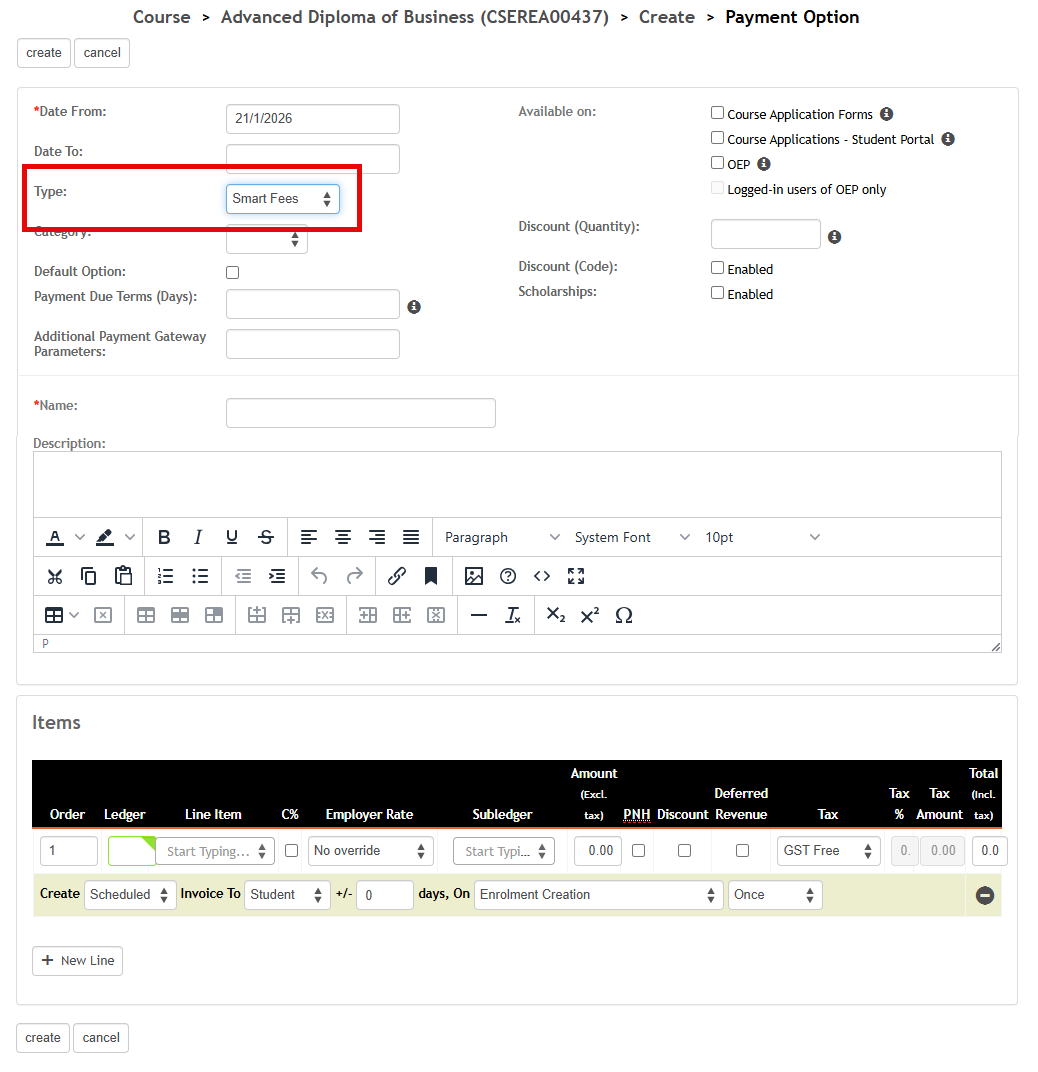The height and width of the screenshot is (1072, 1038).
Task: Cut selection using scissors icon
Action: pyautogui.click(x=55, y=576)
